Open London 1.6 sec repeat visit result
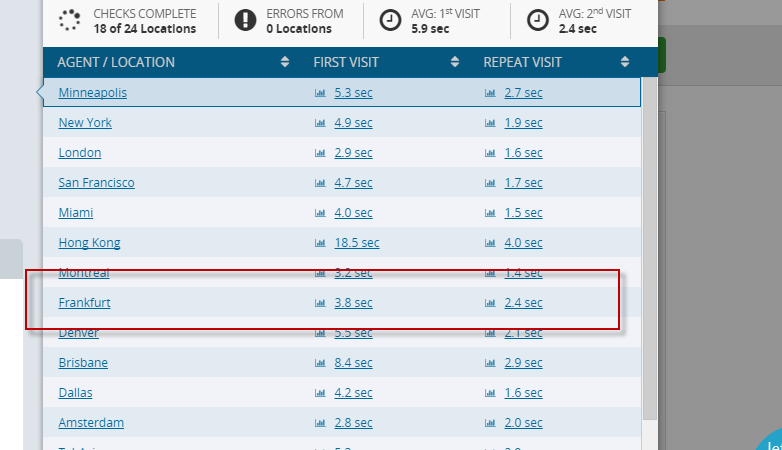Viewport: 782px width, 450px height. pos(523,153)
